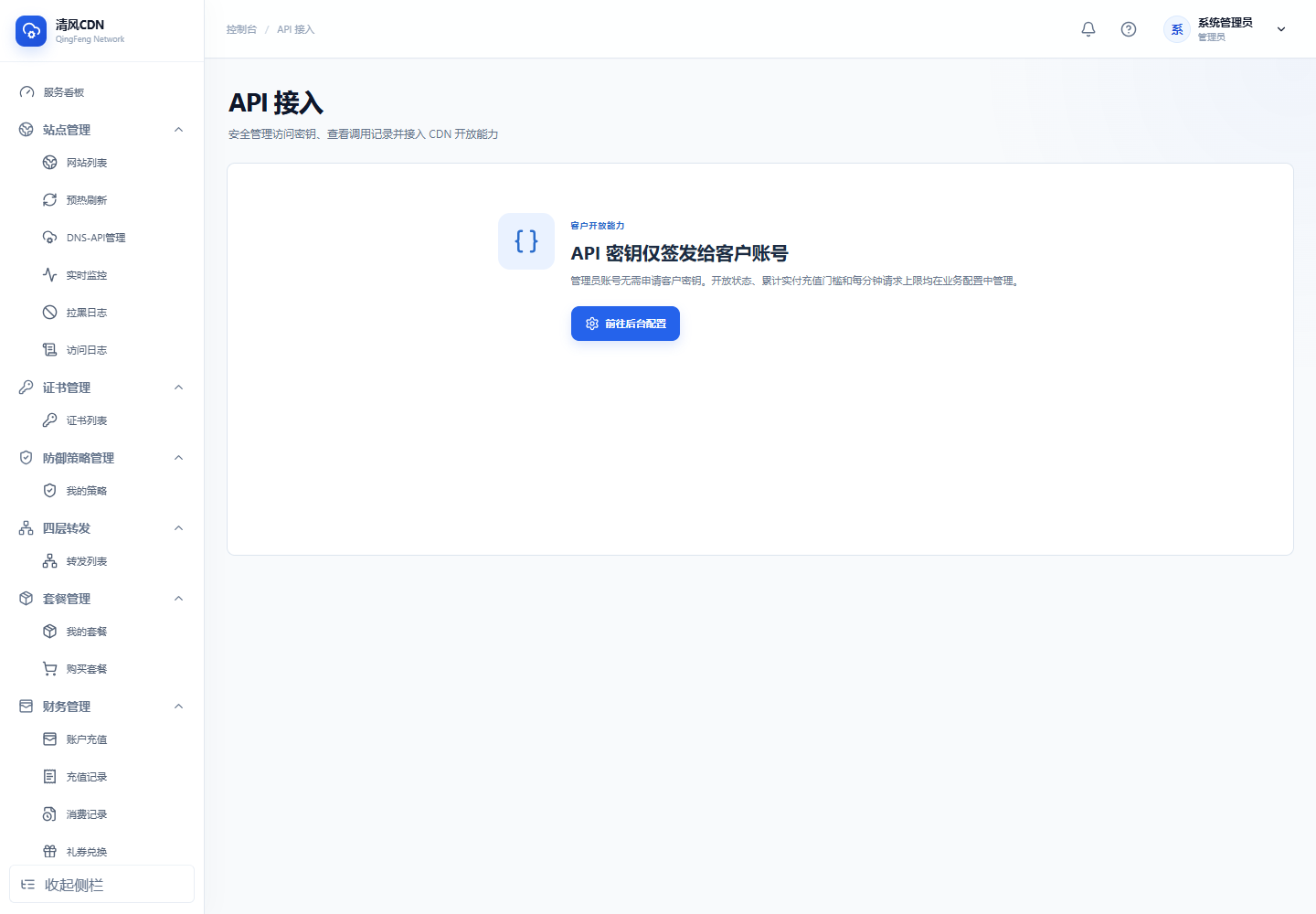Click the 系 user avatar
The image size is (1316, 914).
[1177, 29]
